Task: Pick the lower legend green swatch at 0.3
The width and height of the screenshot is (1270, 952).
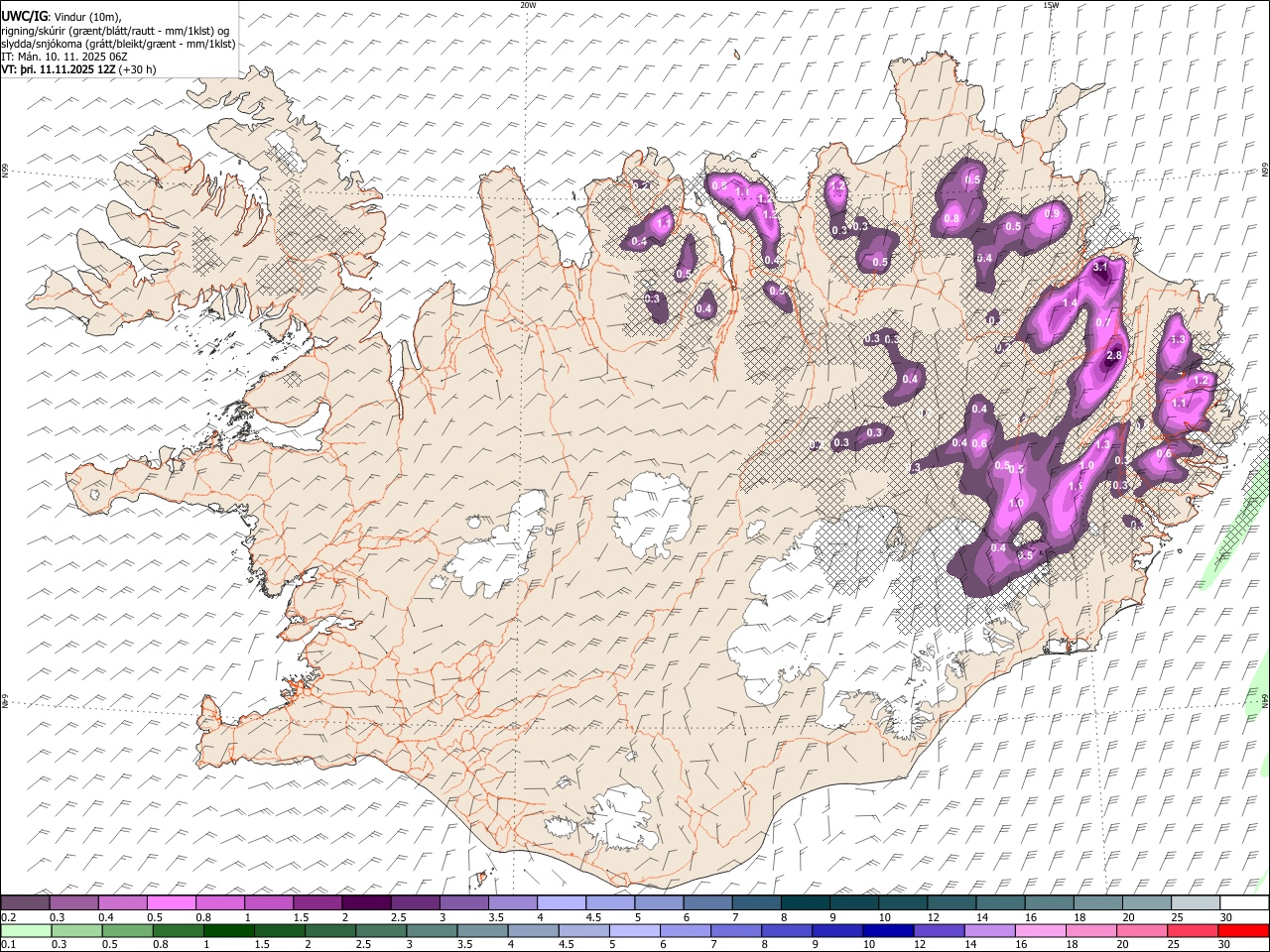Action: (76, 930)
